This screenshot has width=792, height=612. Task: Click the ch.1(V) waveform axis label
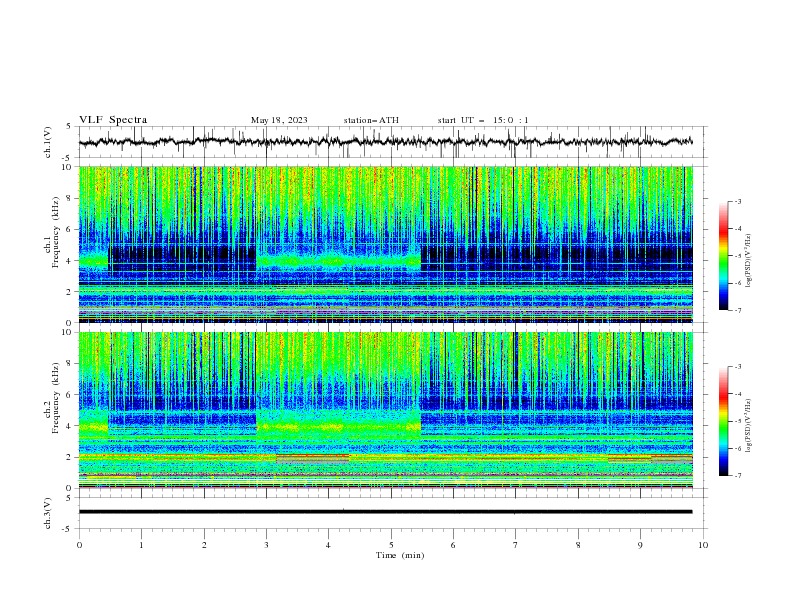(x=48, y=142)
